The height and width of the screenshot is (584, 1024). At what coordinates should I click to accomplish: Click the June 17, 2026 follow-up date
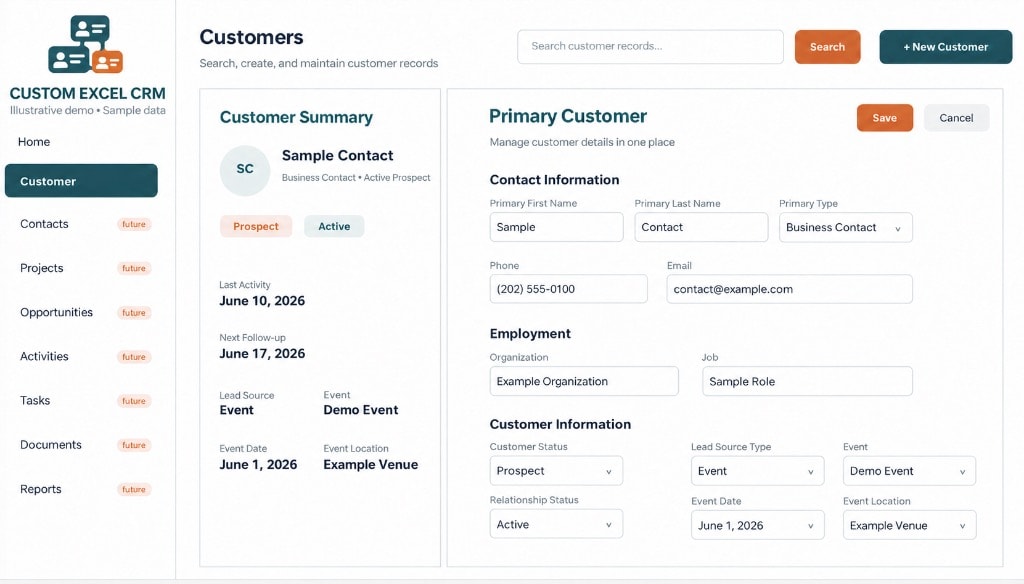click(262, 353)
